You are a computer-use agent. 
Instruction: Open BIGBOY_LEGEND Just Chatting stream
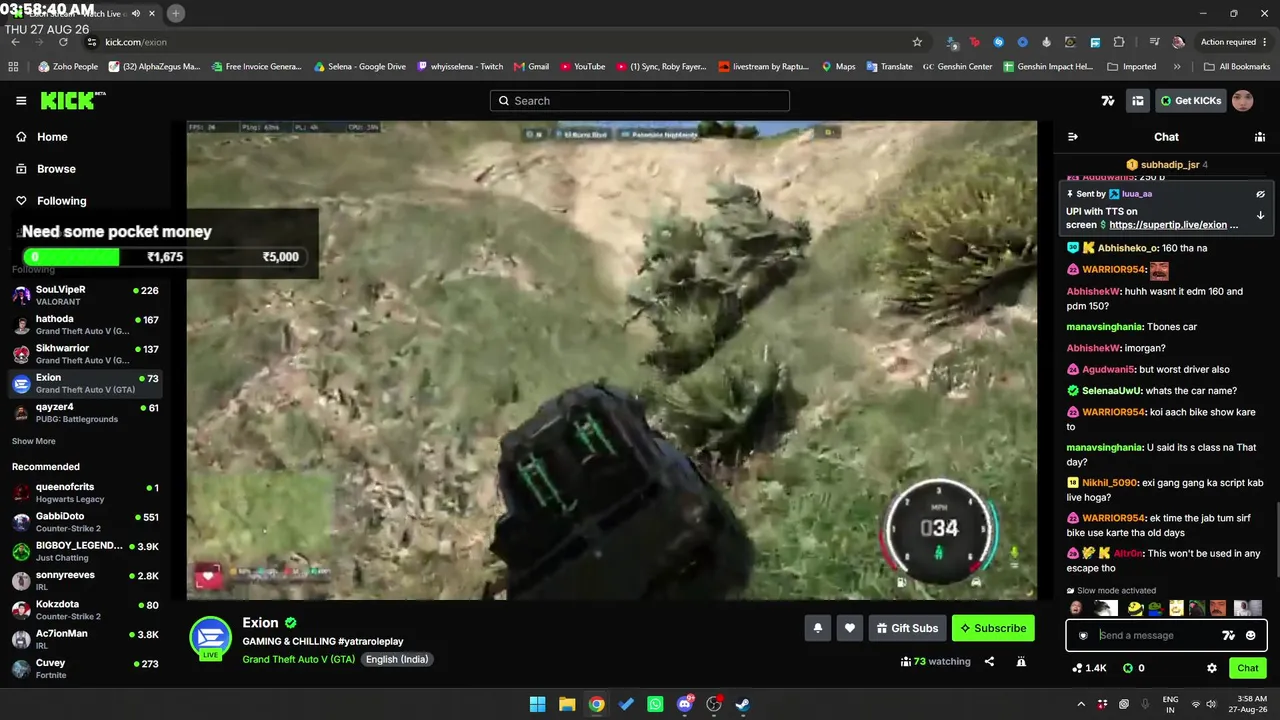84,551
